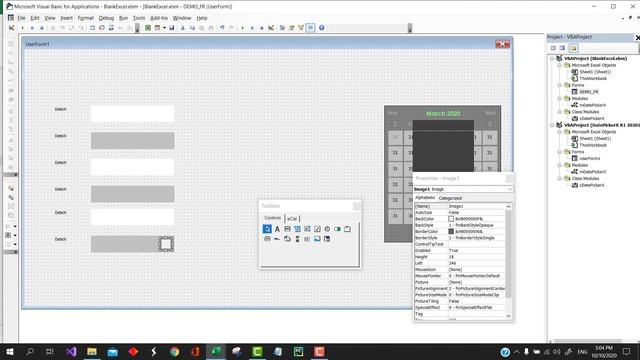640x360 pixels.
Task: Open the Insert menu
Action: (x=66, y=18)
